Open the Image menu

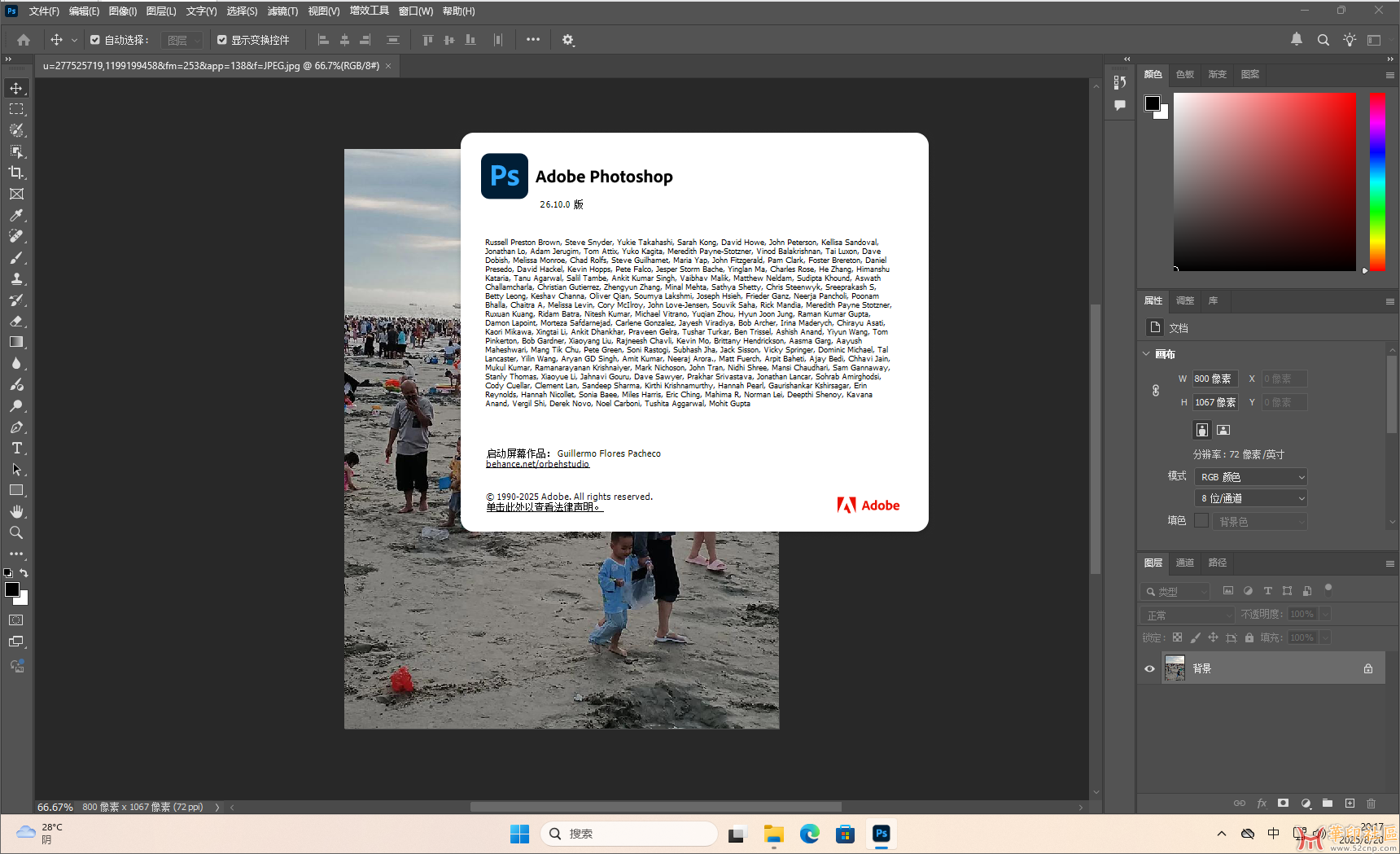click(x=123, y=11)
